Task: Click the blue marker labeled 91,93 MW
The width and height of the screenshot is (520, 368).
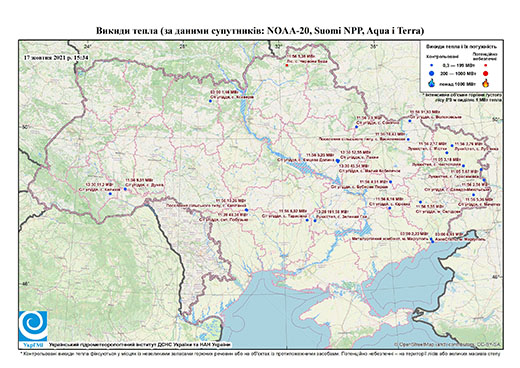Action: coord(410,121)
